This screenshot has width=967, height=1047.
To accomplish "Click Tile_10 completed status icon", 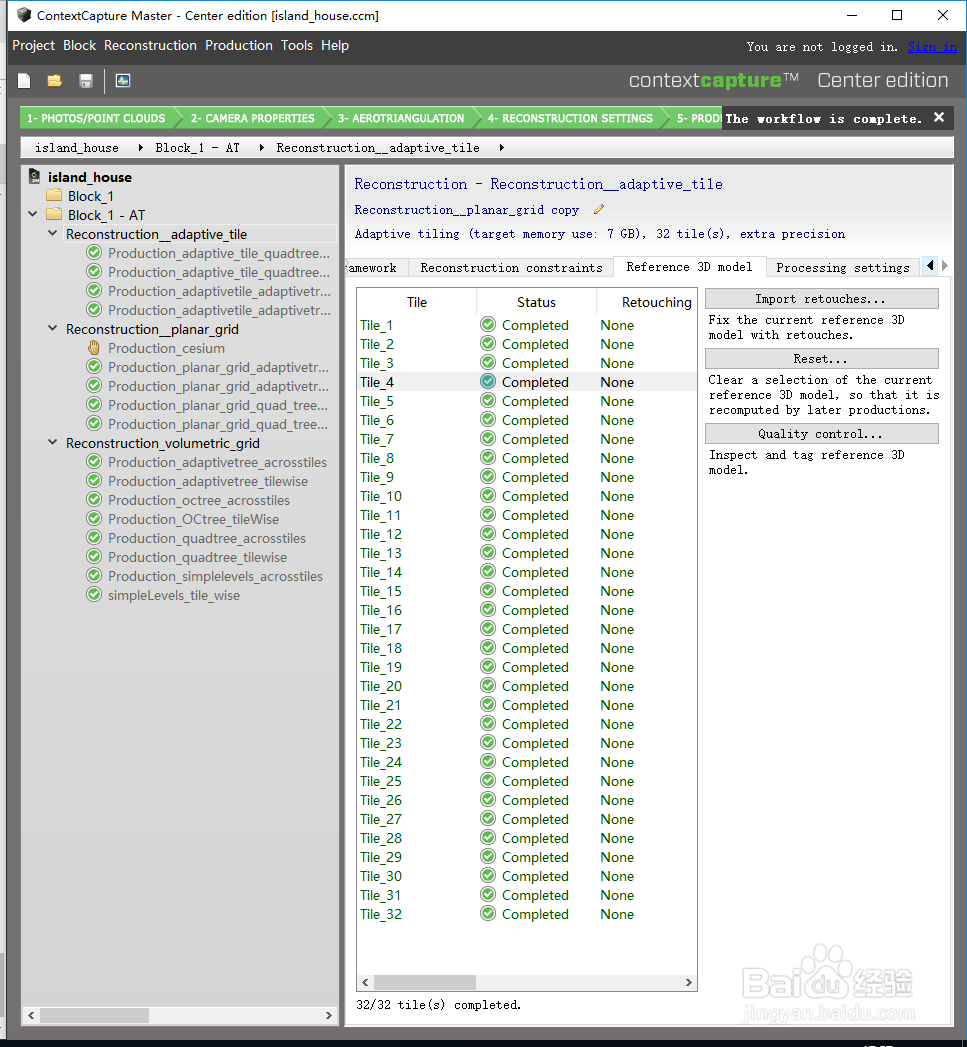I will point(488,495).
